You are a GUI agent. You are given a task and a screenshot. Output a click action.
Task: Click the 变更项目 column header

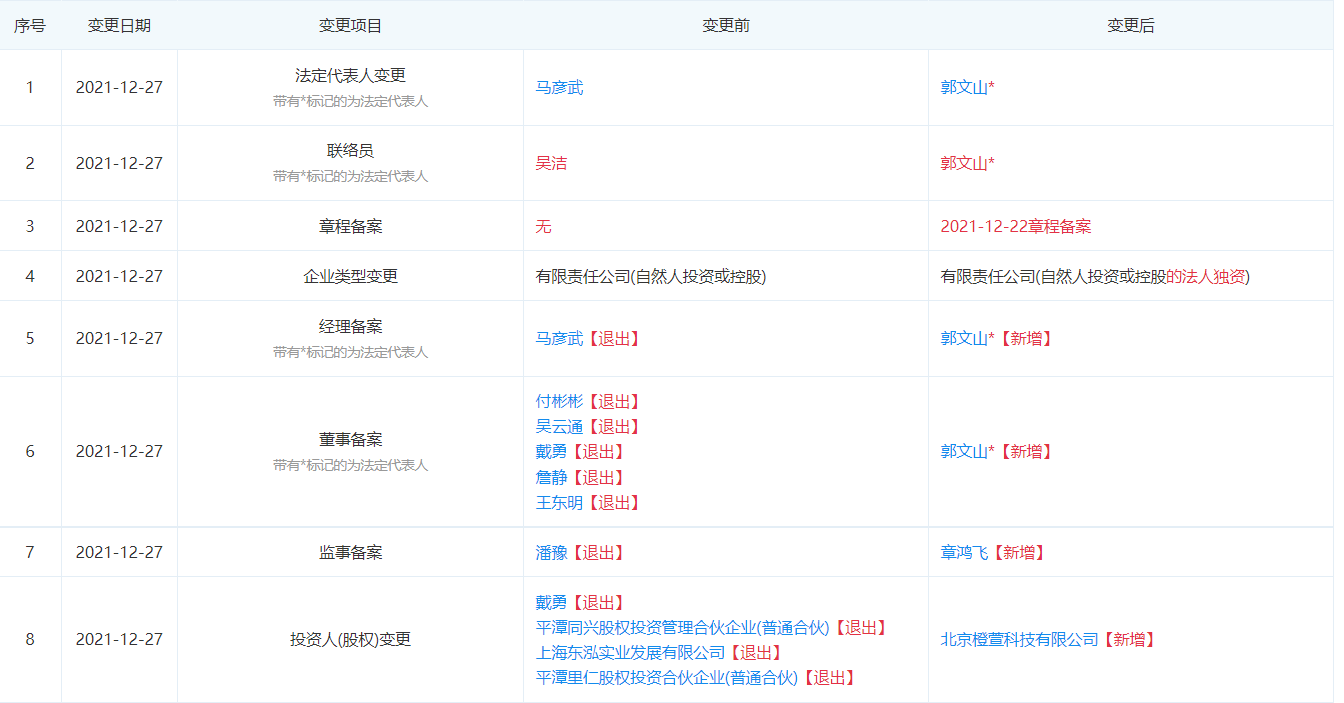pos(350,25)
